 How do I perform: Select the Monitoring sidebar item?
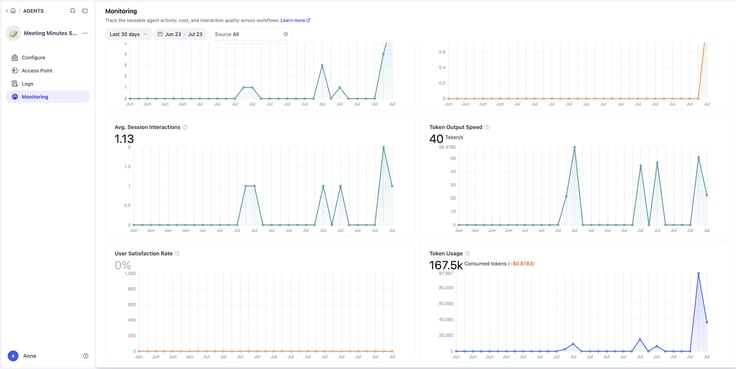(x=47, y=97)
